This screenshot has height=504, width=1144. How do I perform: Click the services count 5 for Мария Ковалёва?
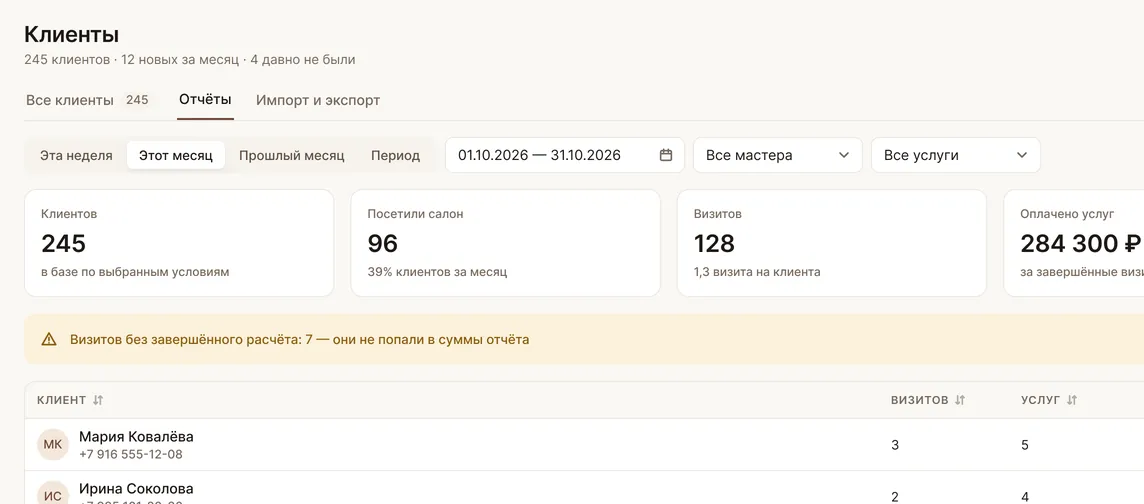[1025, 445]
